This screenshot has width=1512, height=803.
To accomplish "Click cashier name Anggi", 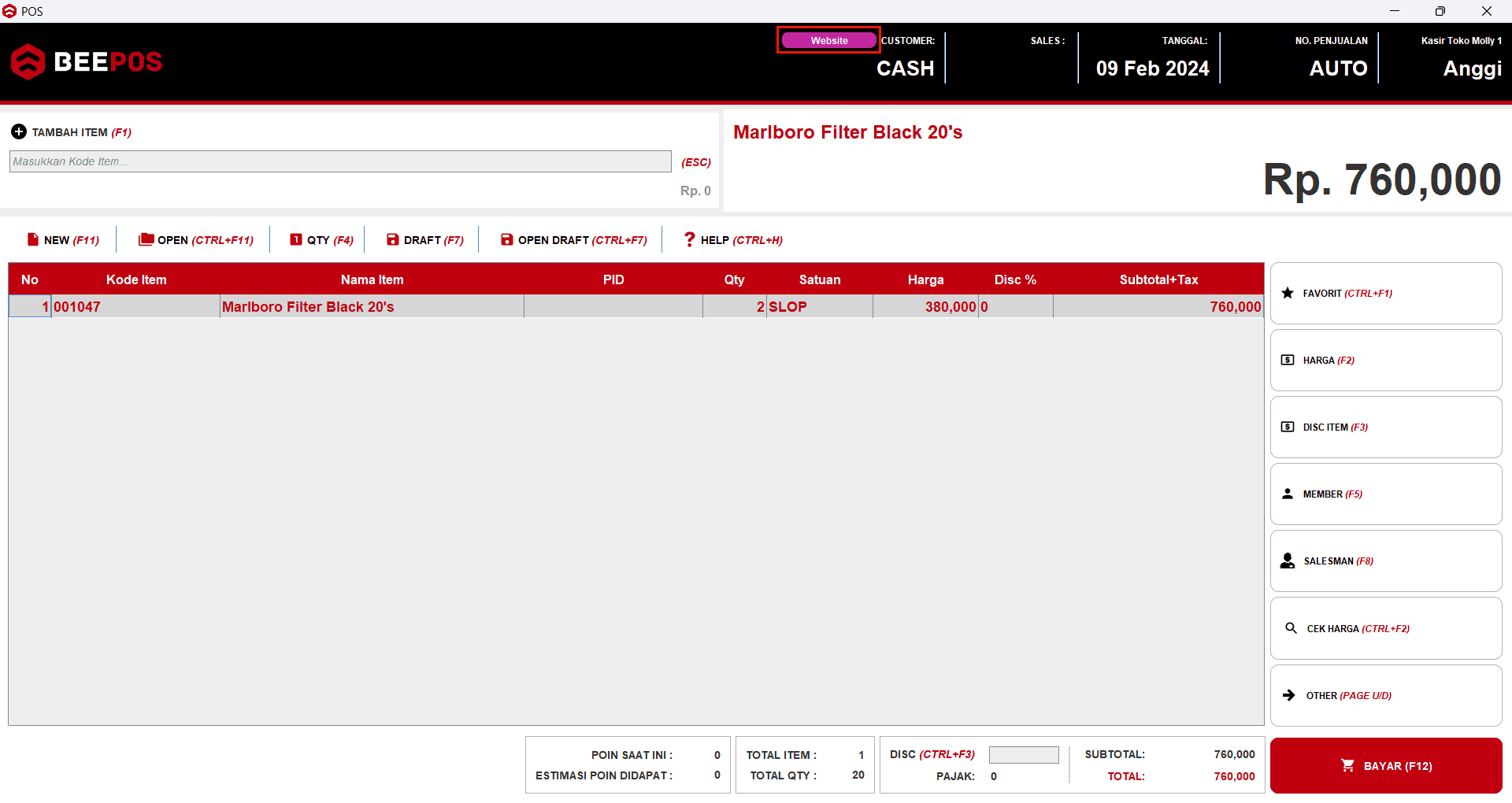I will 1473,68.
